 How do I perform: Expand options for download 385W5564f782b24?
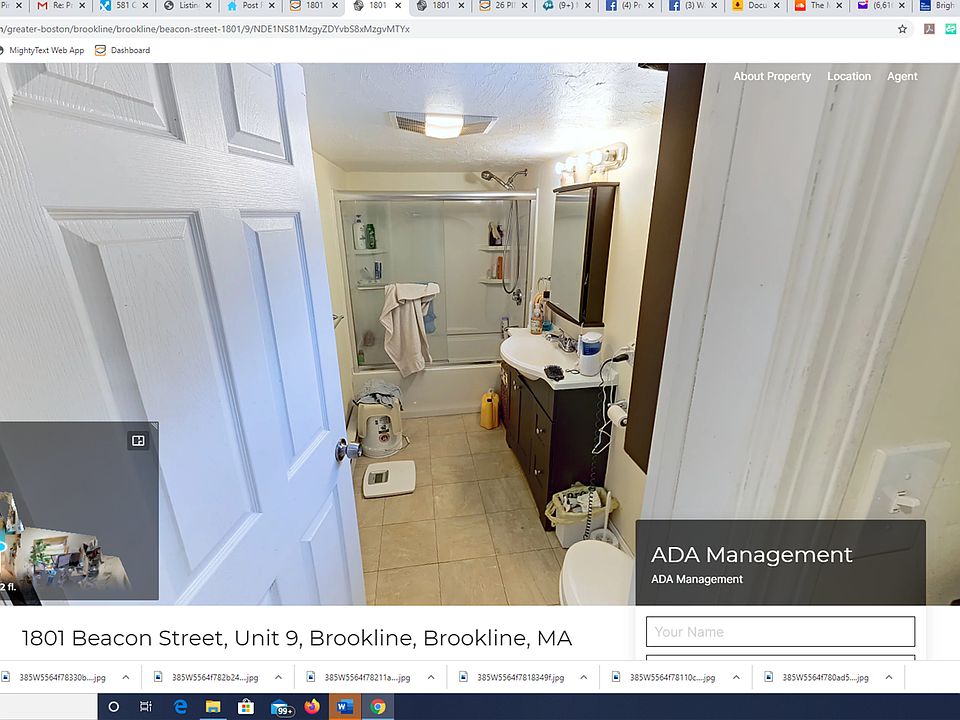coord(279,677)
